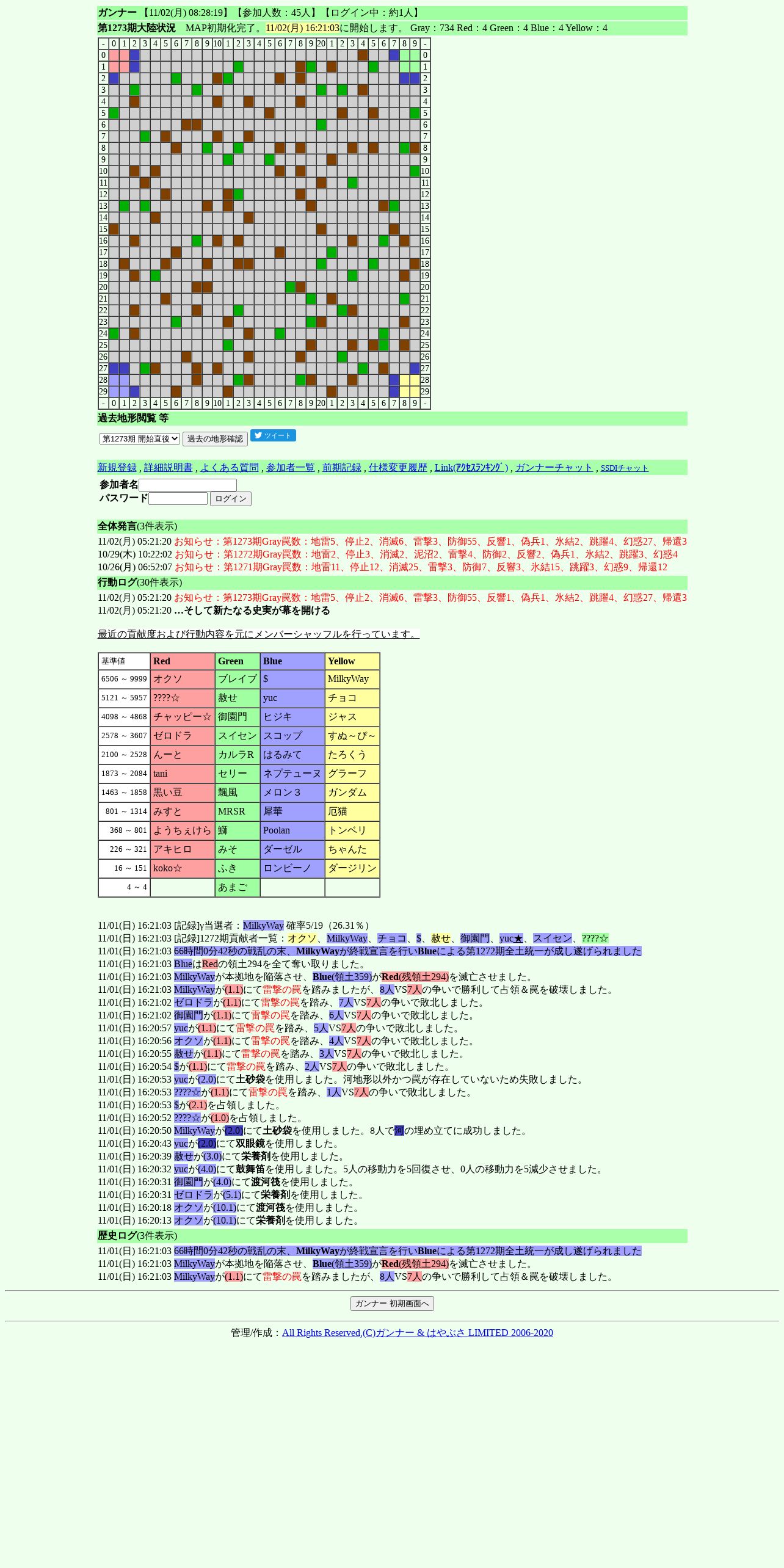Select green map cell at row 10 column 29
The image size is (784, 1568).
coord(415,172)
